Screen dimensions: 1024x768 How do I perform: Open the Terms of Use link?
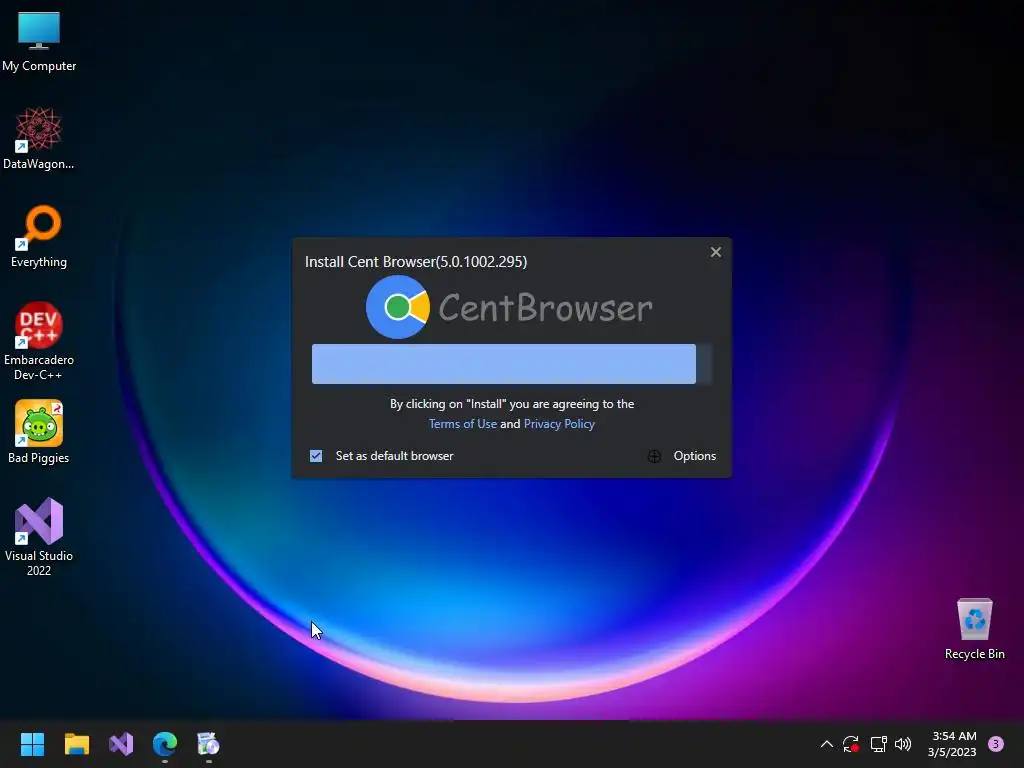click(x=462, y=424)
